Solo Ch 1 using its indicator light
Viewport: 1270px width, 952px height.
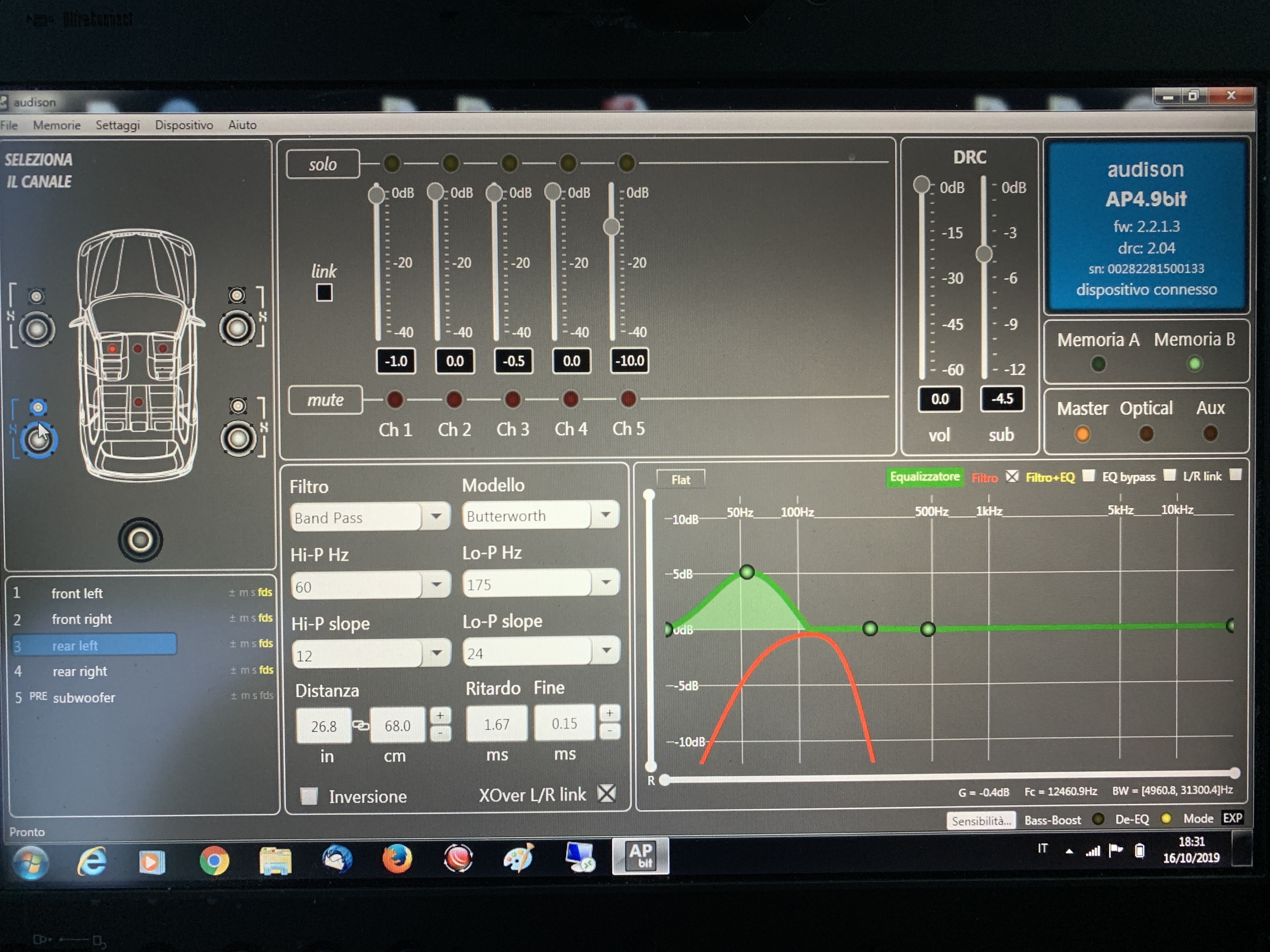[392, 163]
